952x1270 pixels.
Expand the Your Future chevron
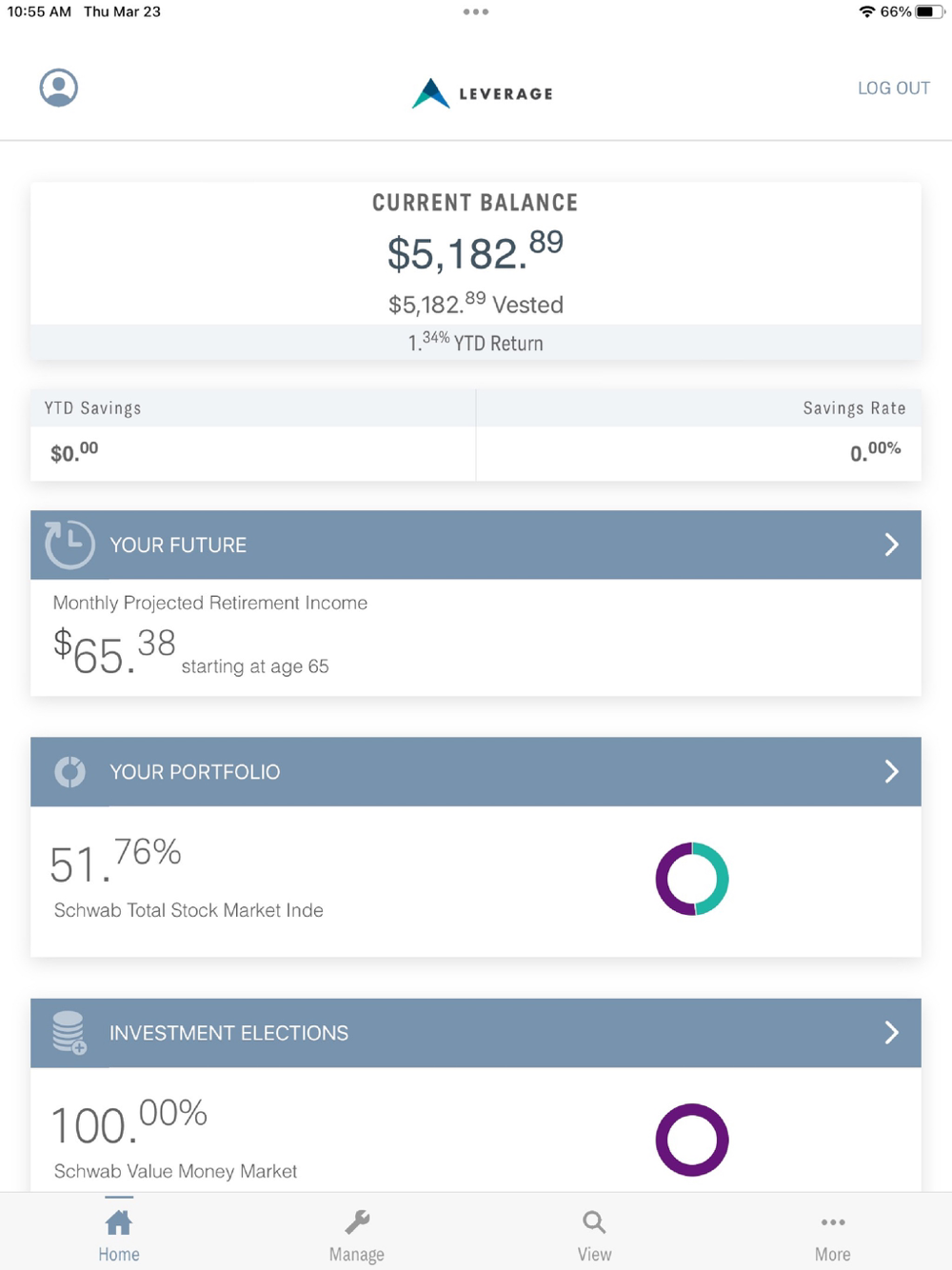[x=891, y=545]
